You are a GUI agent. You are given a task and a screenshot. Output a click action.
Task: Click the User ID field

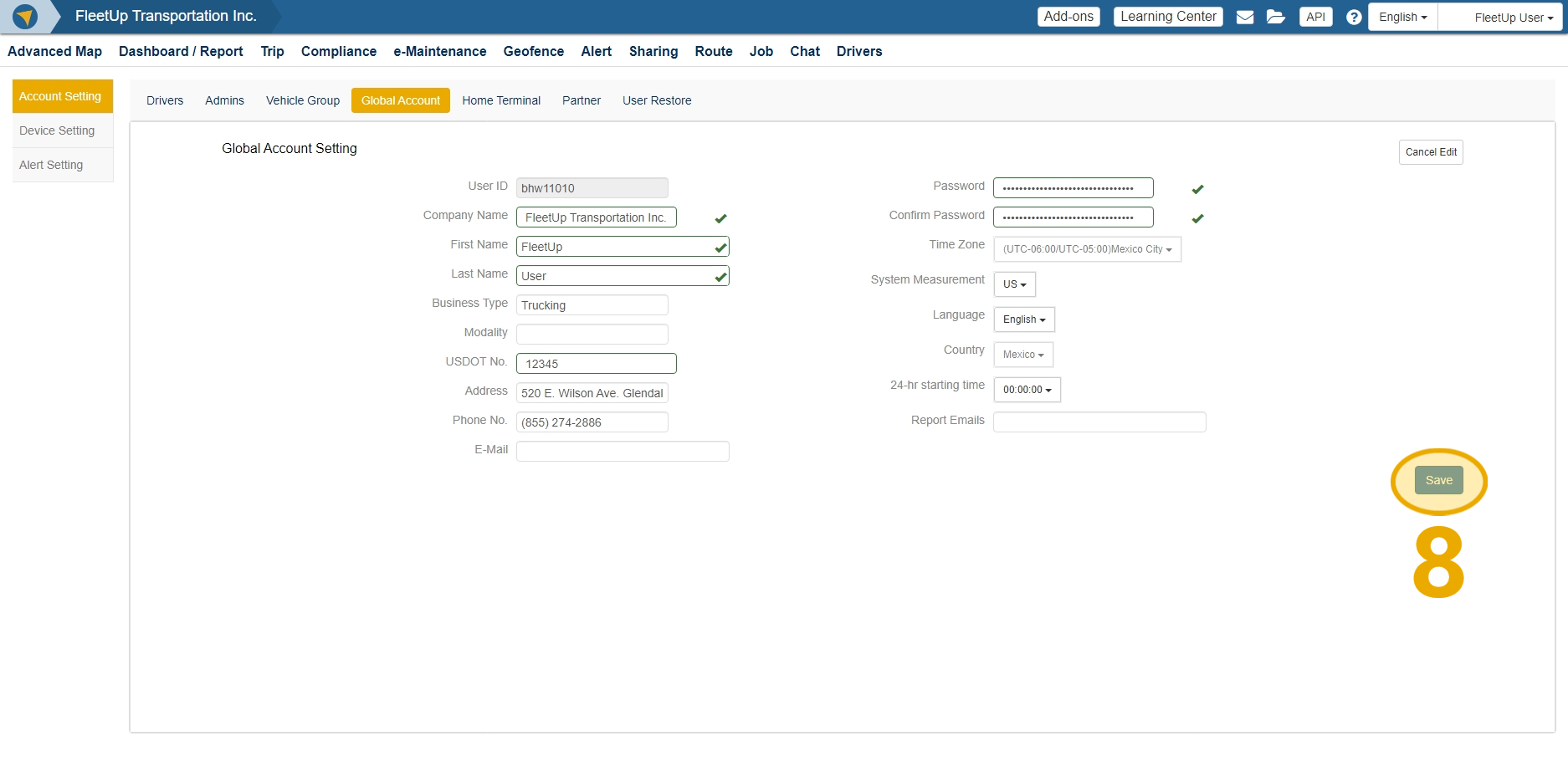point(592,188)
